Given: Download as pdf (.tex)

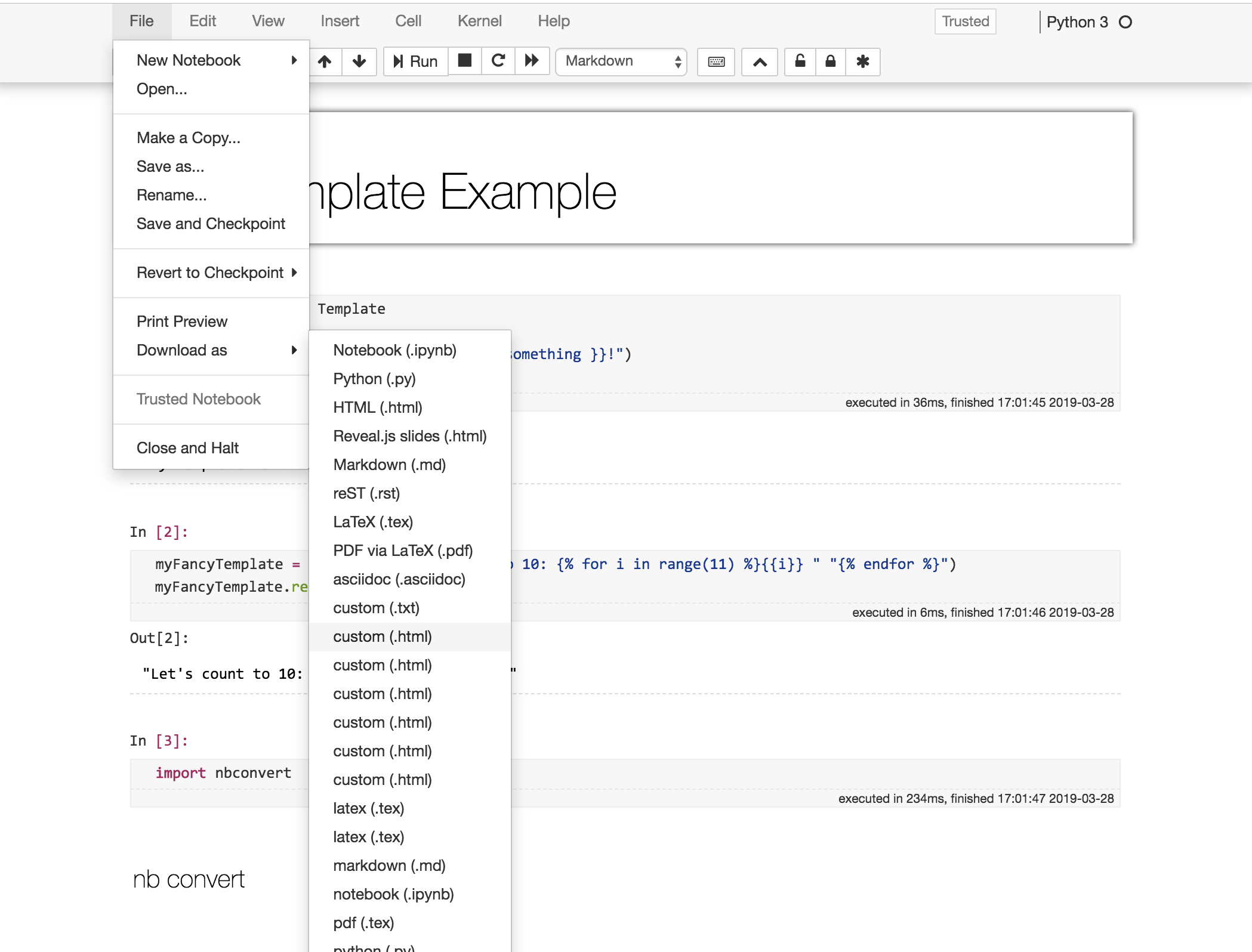Looking at the screenshot, I should [410, 923].
